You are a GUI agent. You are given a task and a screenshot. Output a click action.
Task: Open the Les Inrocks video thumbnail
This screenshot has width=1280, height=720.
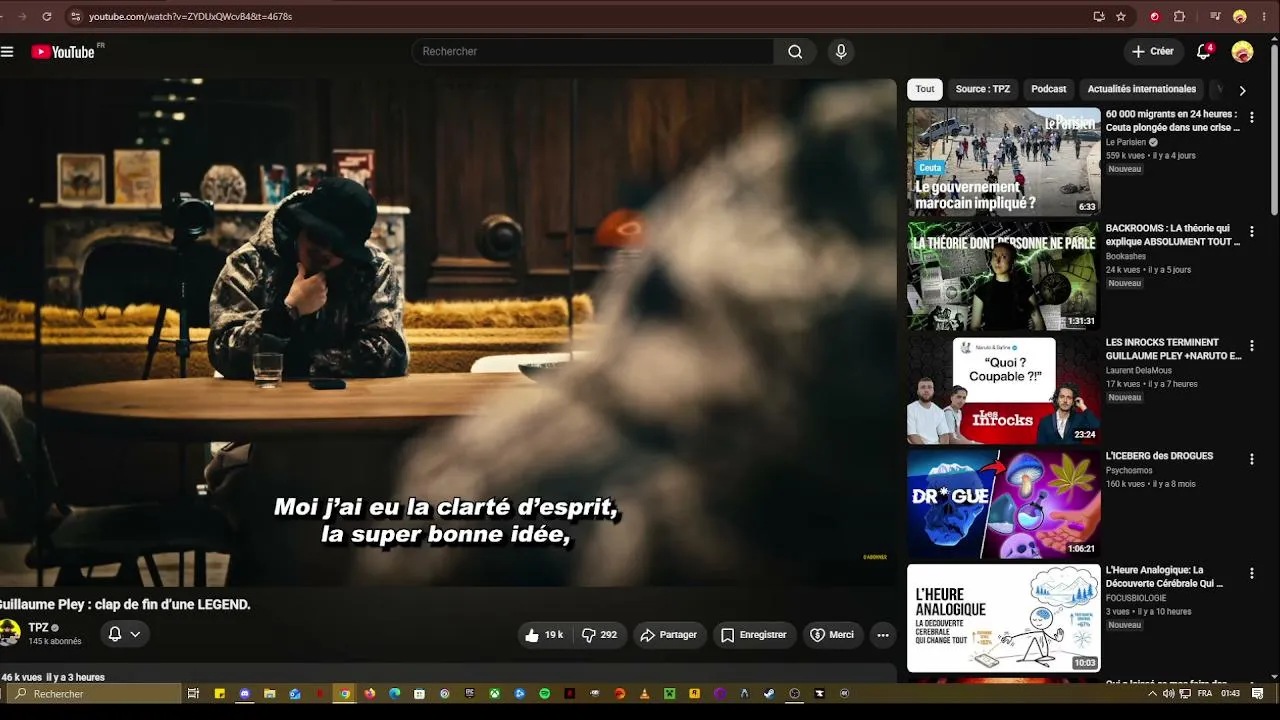(x=1003, y=390)
